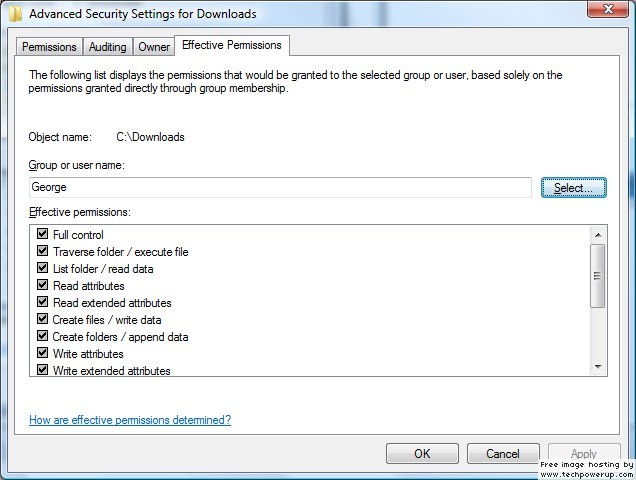Select the Effective Permissions tab
Viewport: 636px width, 480px height.
coord(232,45)
